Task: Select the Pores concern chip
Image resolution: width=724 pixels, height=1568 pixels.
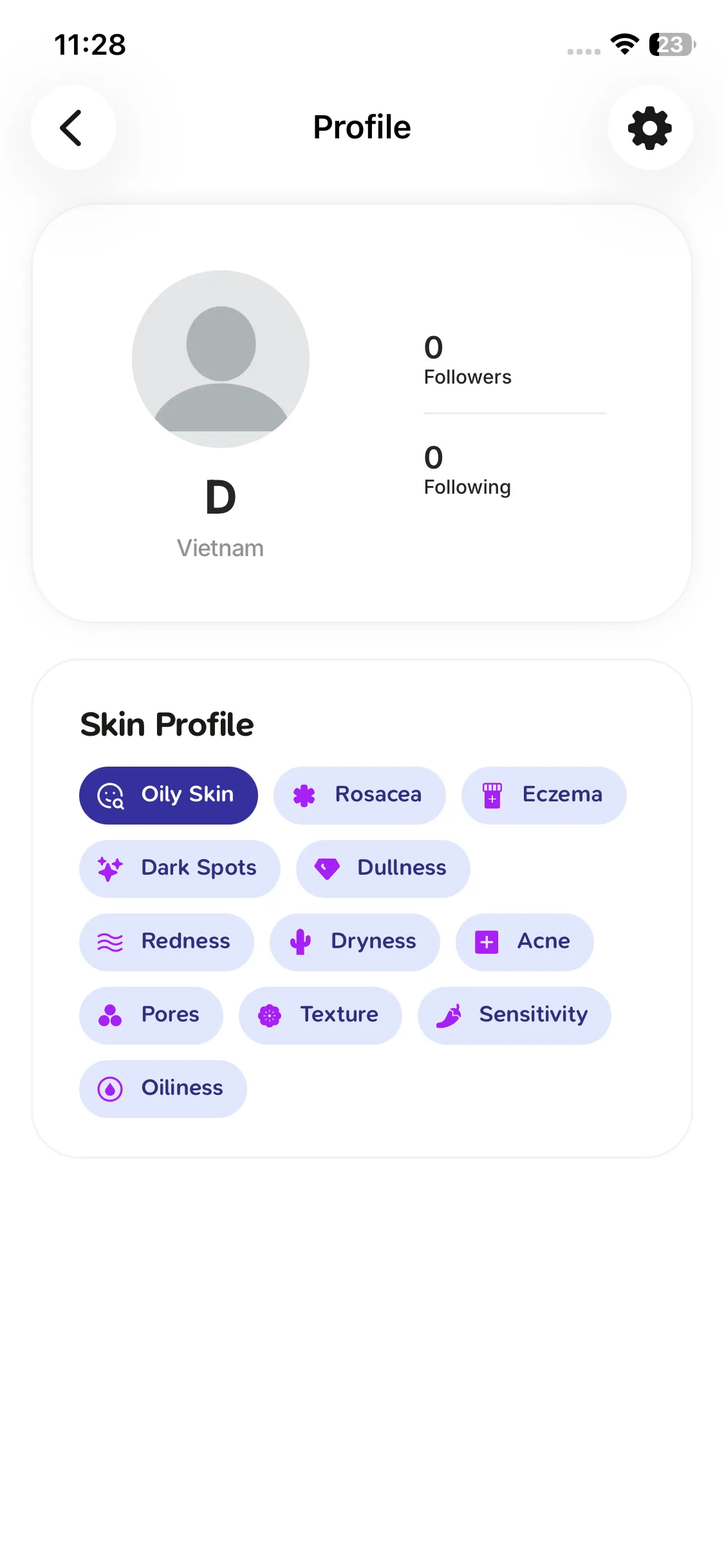Action: (x=151, y=1015)
